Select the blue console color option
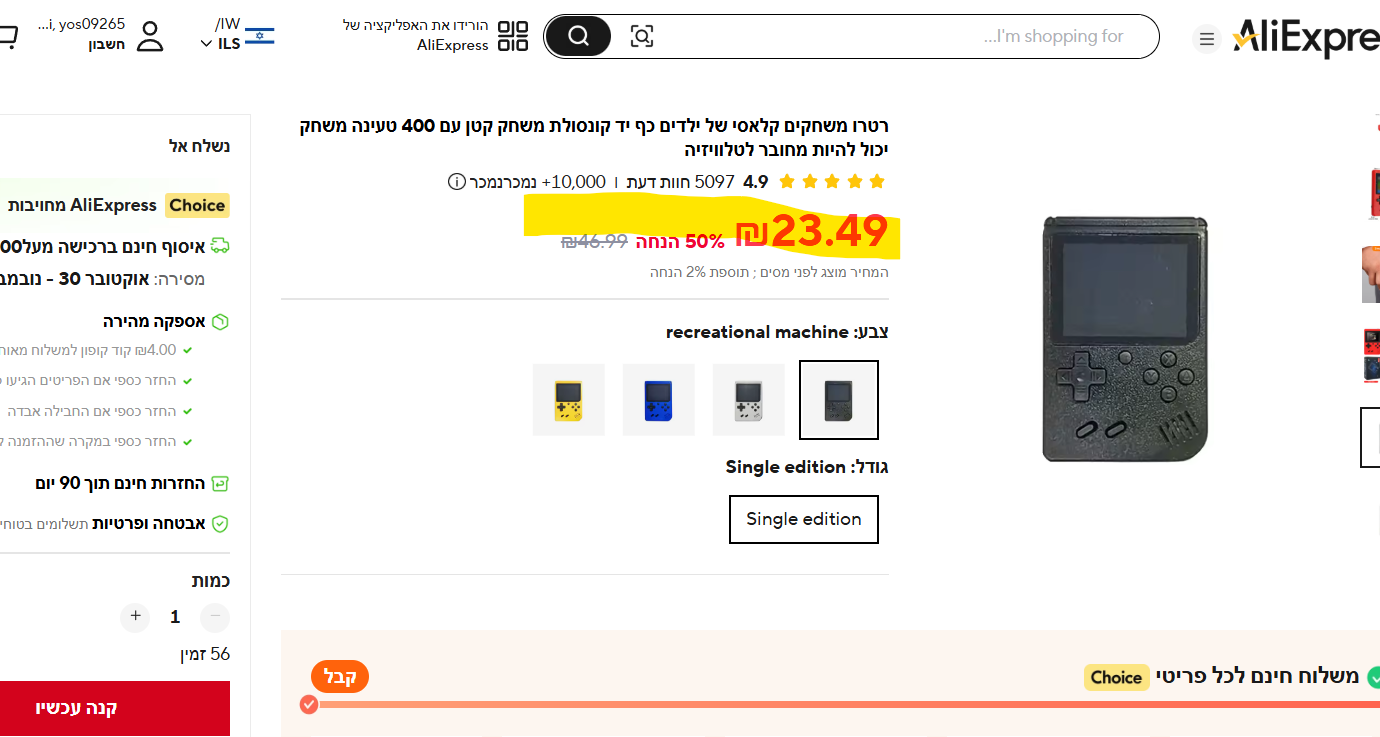The image size is (1380, 737). pos(658,400)
